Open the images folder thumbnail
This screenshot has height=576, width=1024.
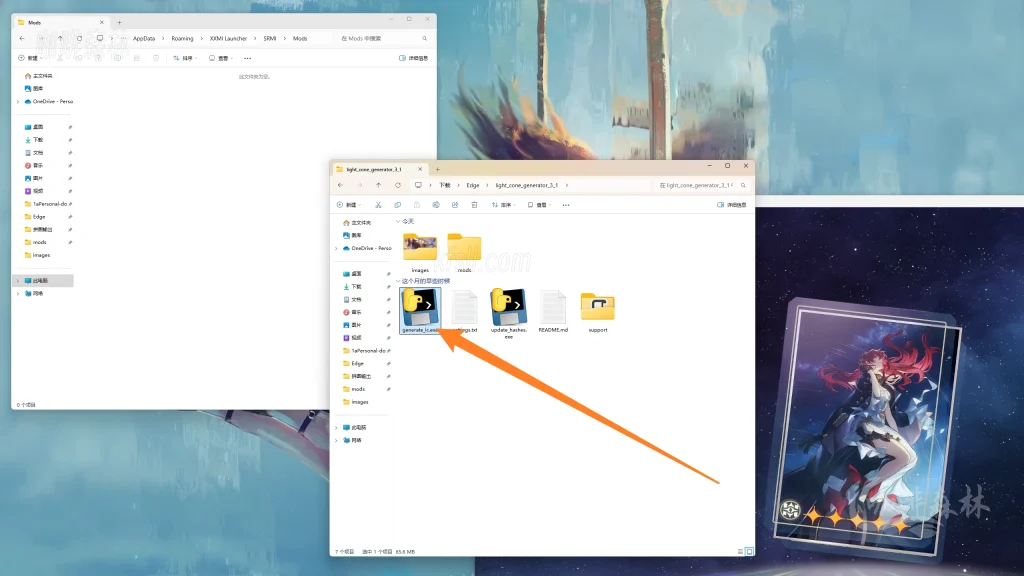(x=420, y=247)
